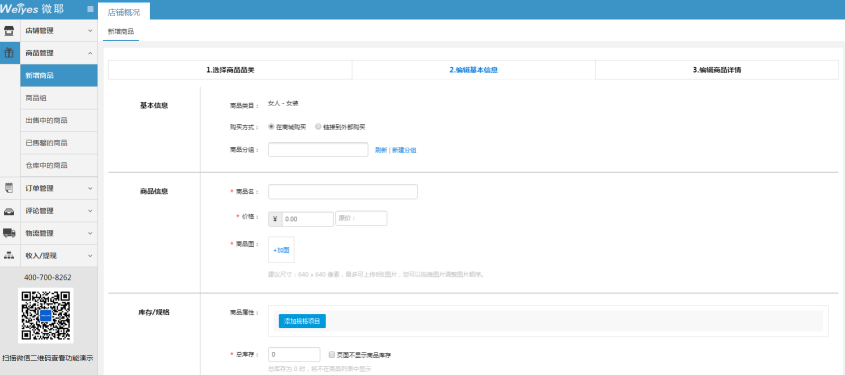Click the 库存/规格 section heading

point(154,312)
